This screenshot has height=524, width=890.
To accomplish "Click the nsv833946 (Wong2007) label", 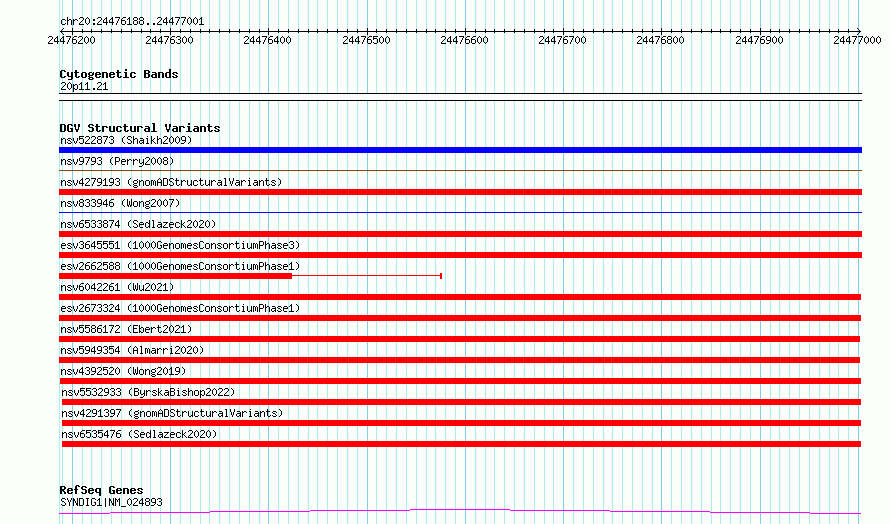I will click(120, 203).
